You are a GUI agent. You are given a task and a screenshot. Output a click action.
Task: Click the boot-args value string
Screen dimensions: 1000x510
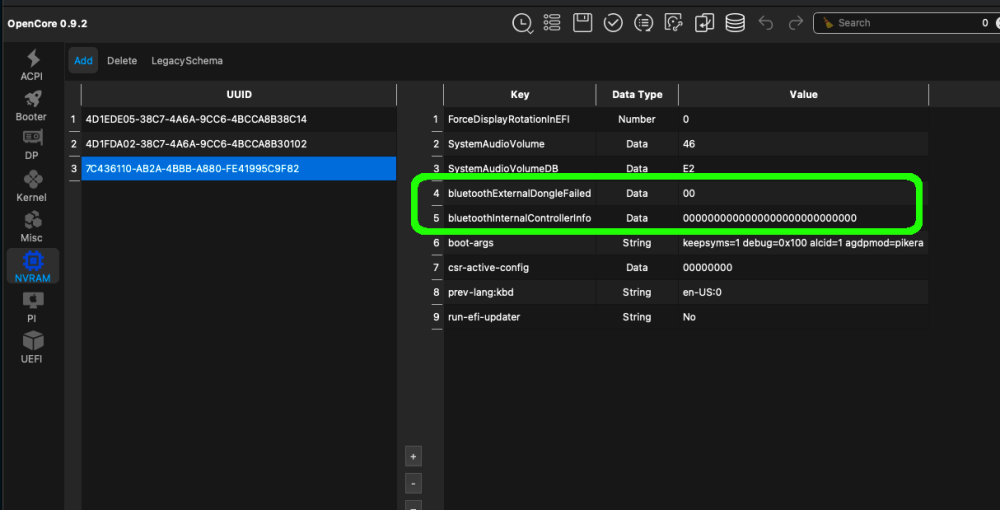[x=803, y=243]
